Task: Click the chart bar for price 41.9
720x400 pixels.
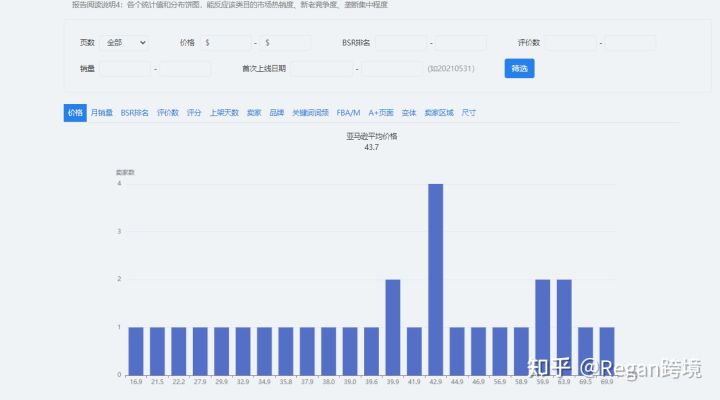Action: 414,351
